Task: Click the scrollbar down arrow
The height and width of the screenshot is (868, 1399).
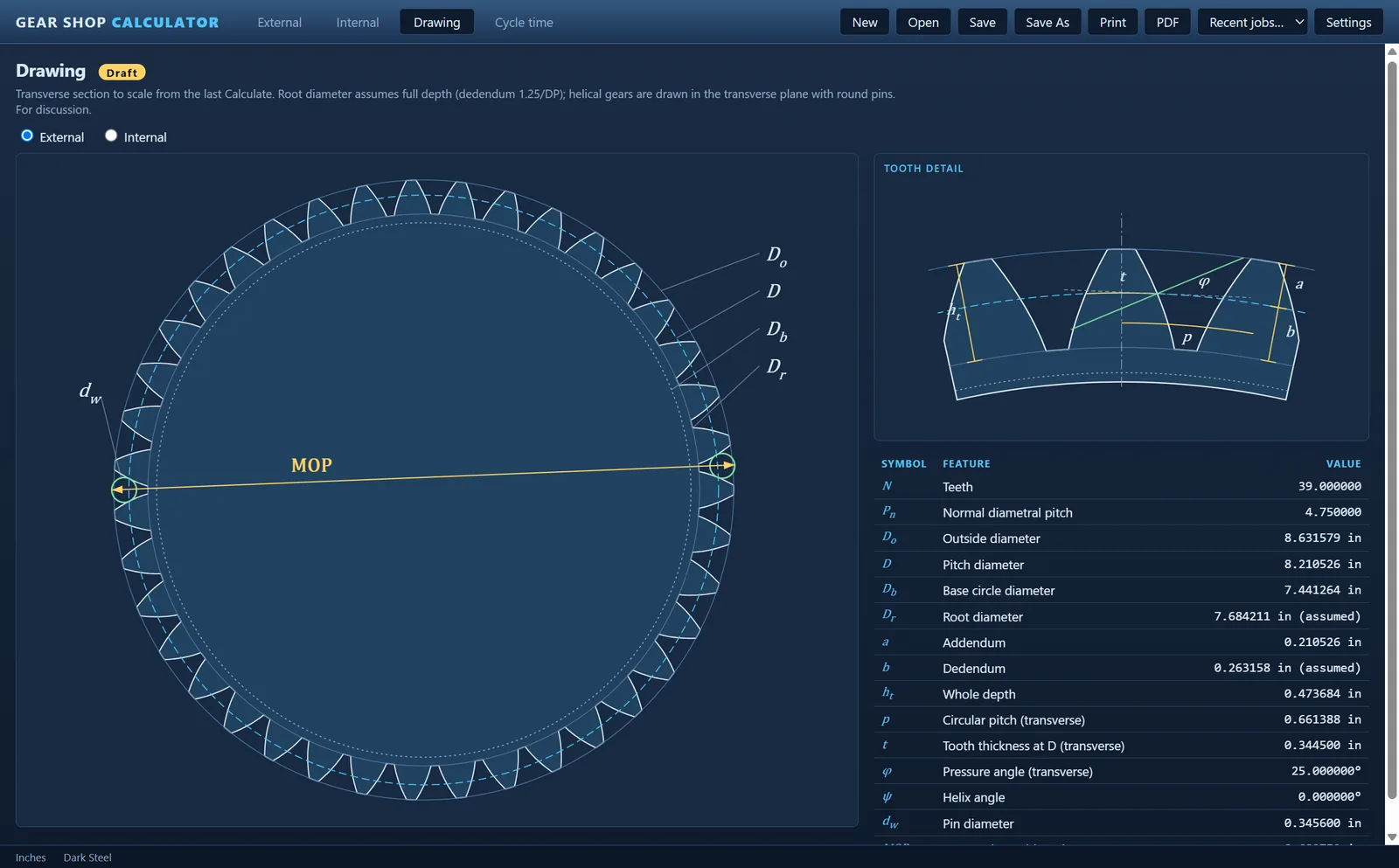Action: 1392,837
